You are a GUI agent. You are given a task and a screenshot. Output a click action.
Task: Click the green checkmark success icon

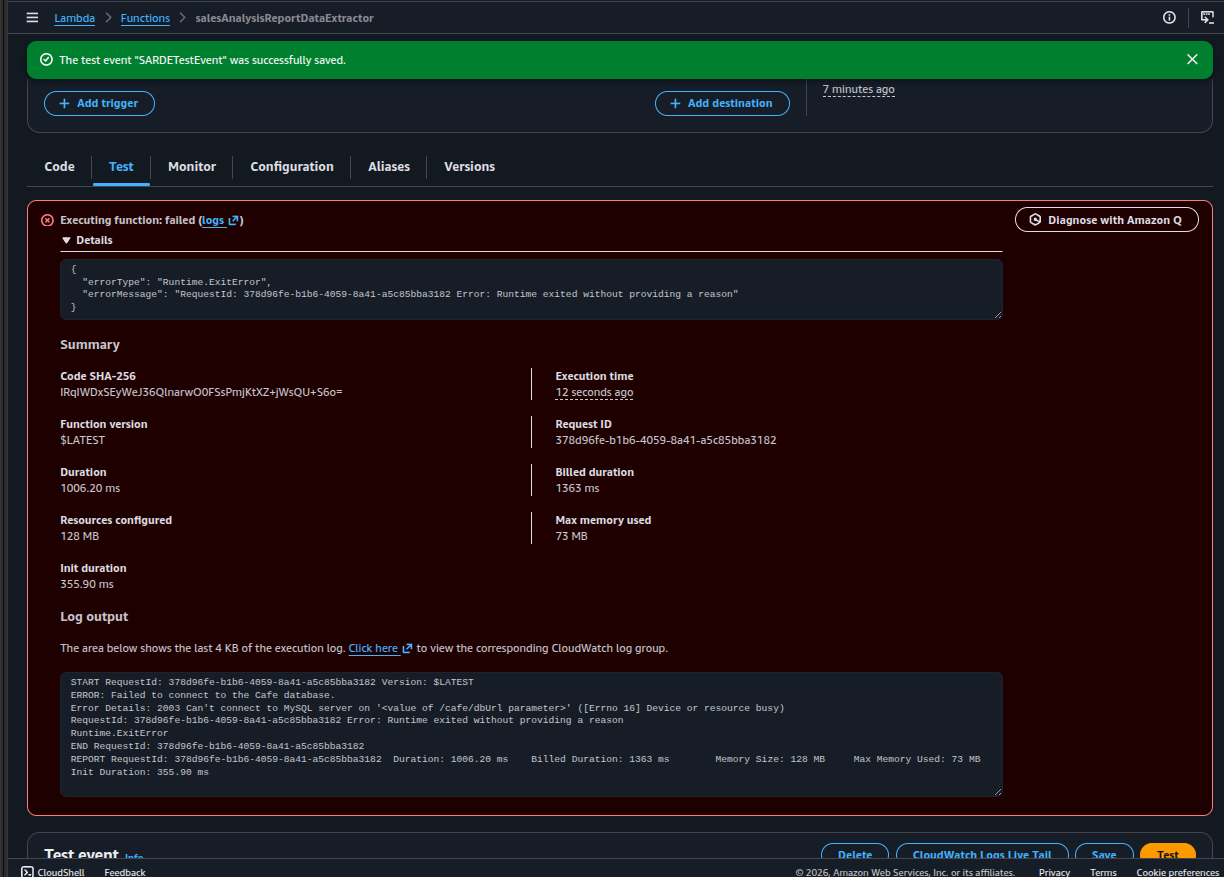tap(46, 60)
